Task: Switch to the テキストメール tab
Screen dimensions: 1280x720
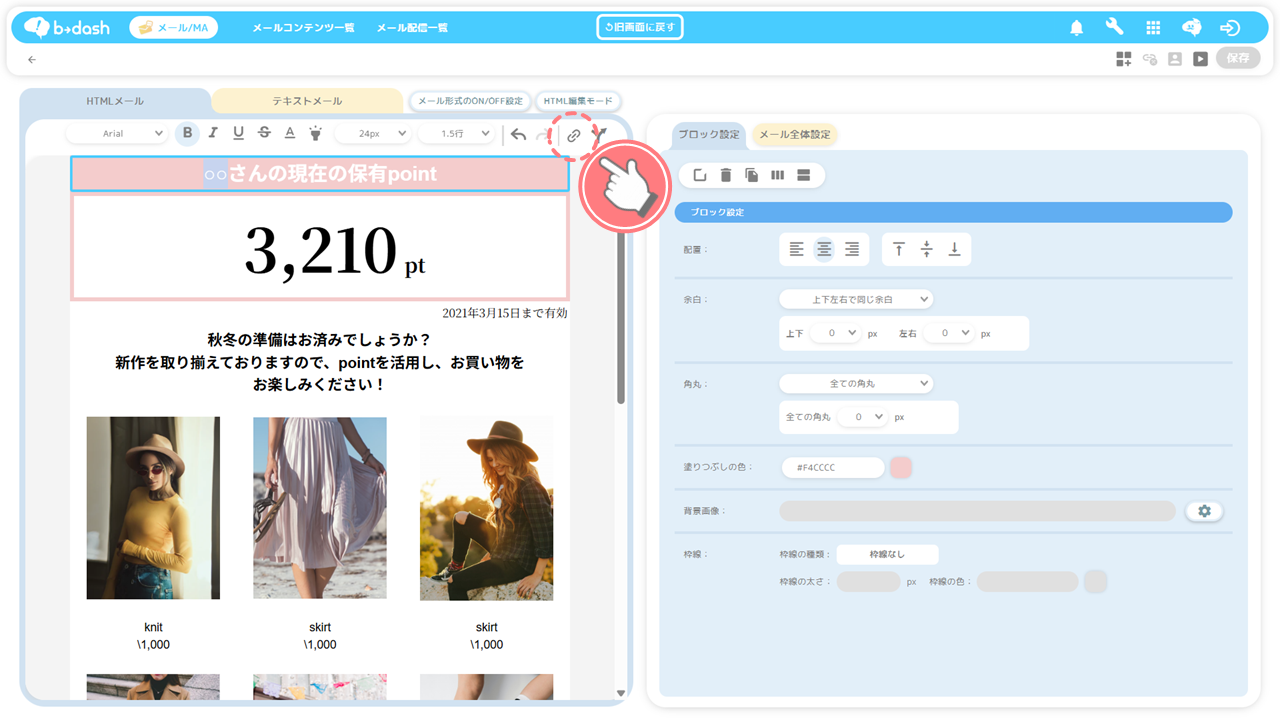Action: (307, 101)
